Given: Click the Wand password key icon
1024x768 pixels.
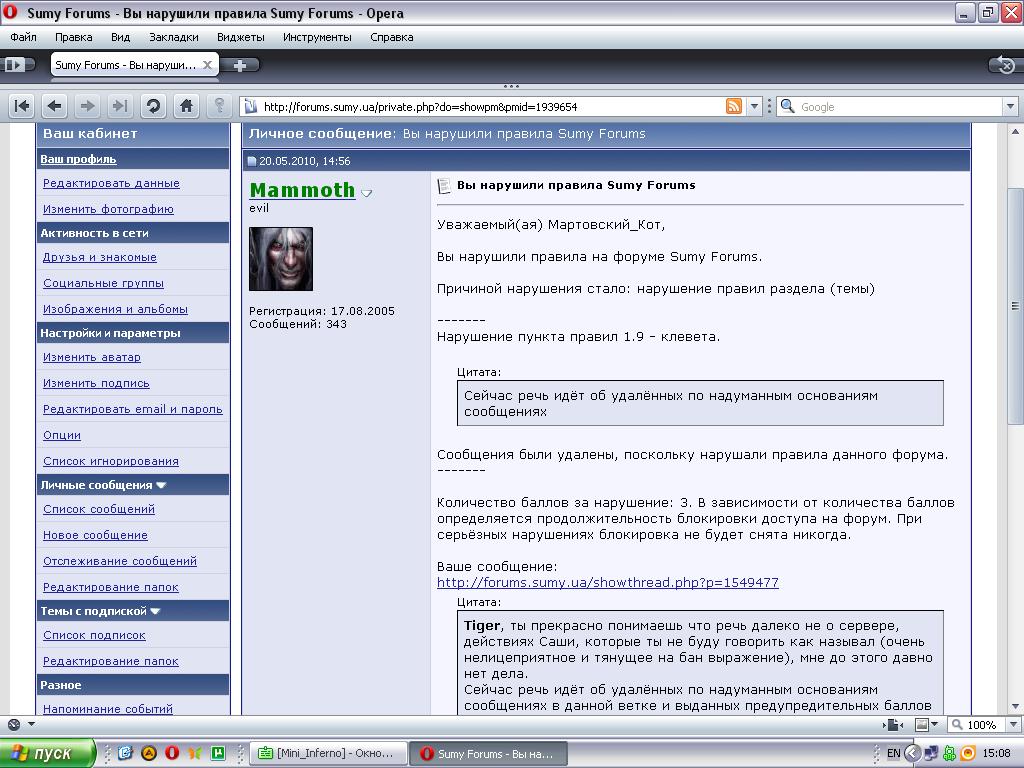Looking at the screenshot, I should [219, 106].
